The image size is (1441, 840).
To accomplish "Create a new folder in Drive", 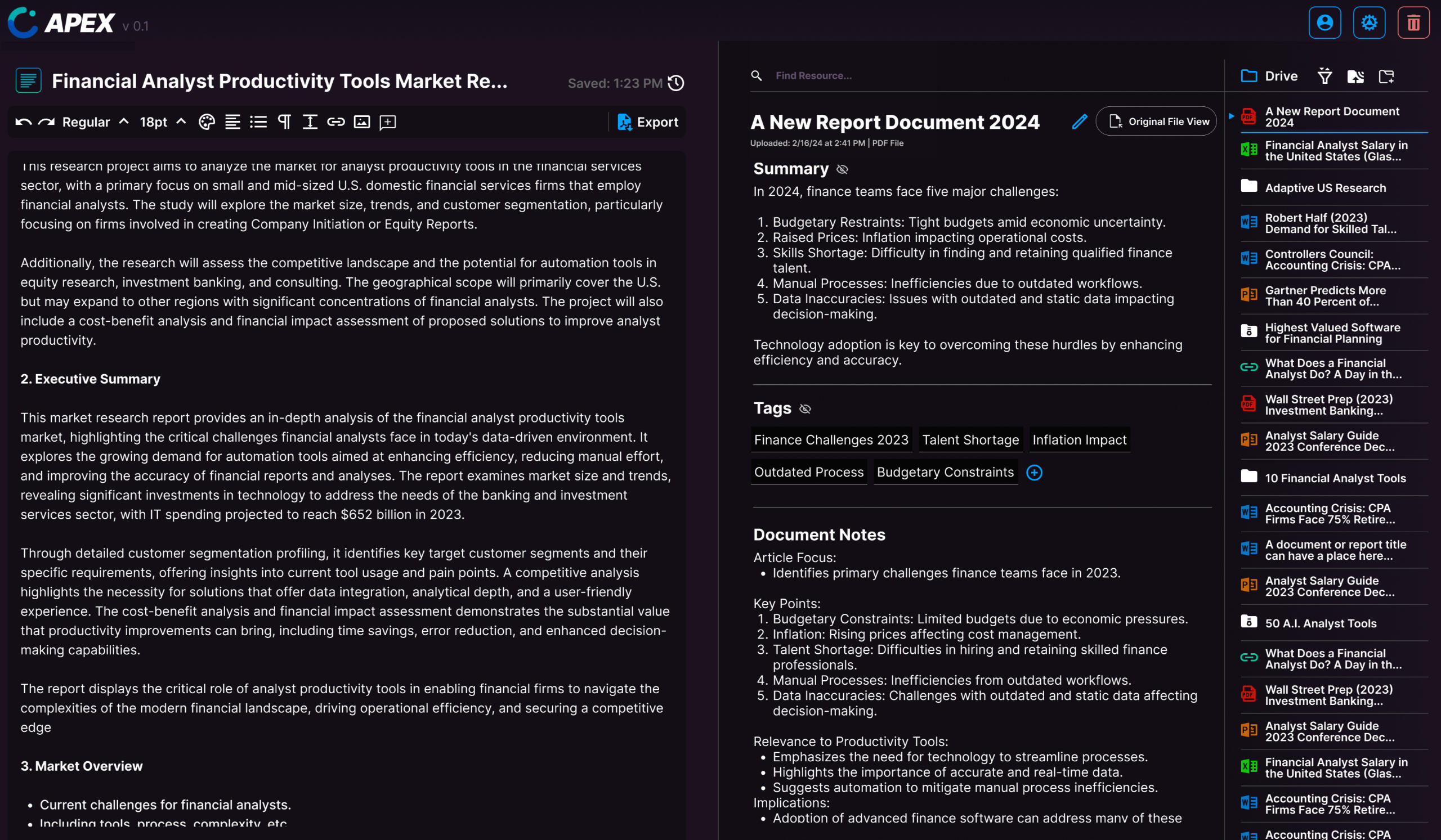I will click(x=1386, y=76).
